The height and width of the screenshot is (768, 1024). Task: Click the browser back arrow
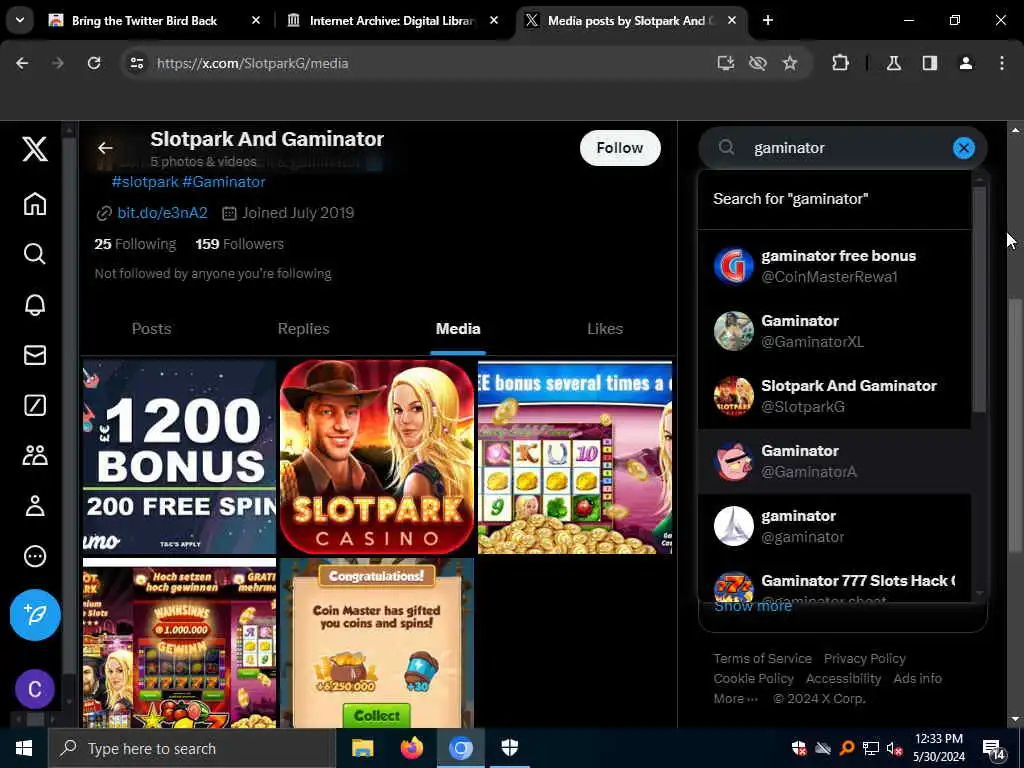click(x=22, y=63)
